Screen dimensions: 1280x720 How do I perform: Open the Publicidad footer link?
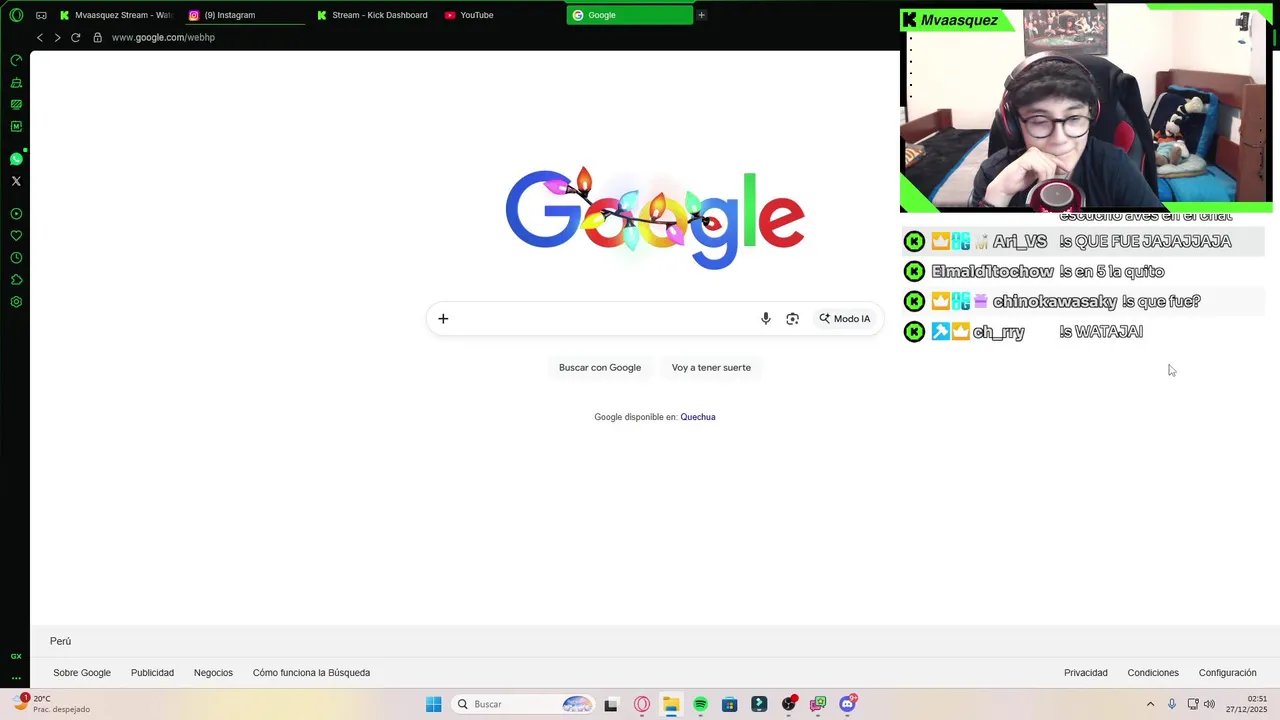click(152, 673)
